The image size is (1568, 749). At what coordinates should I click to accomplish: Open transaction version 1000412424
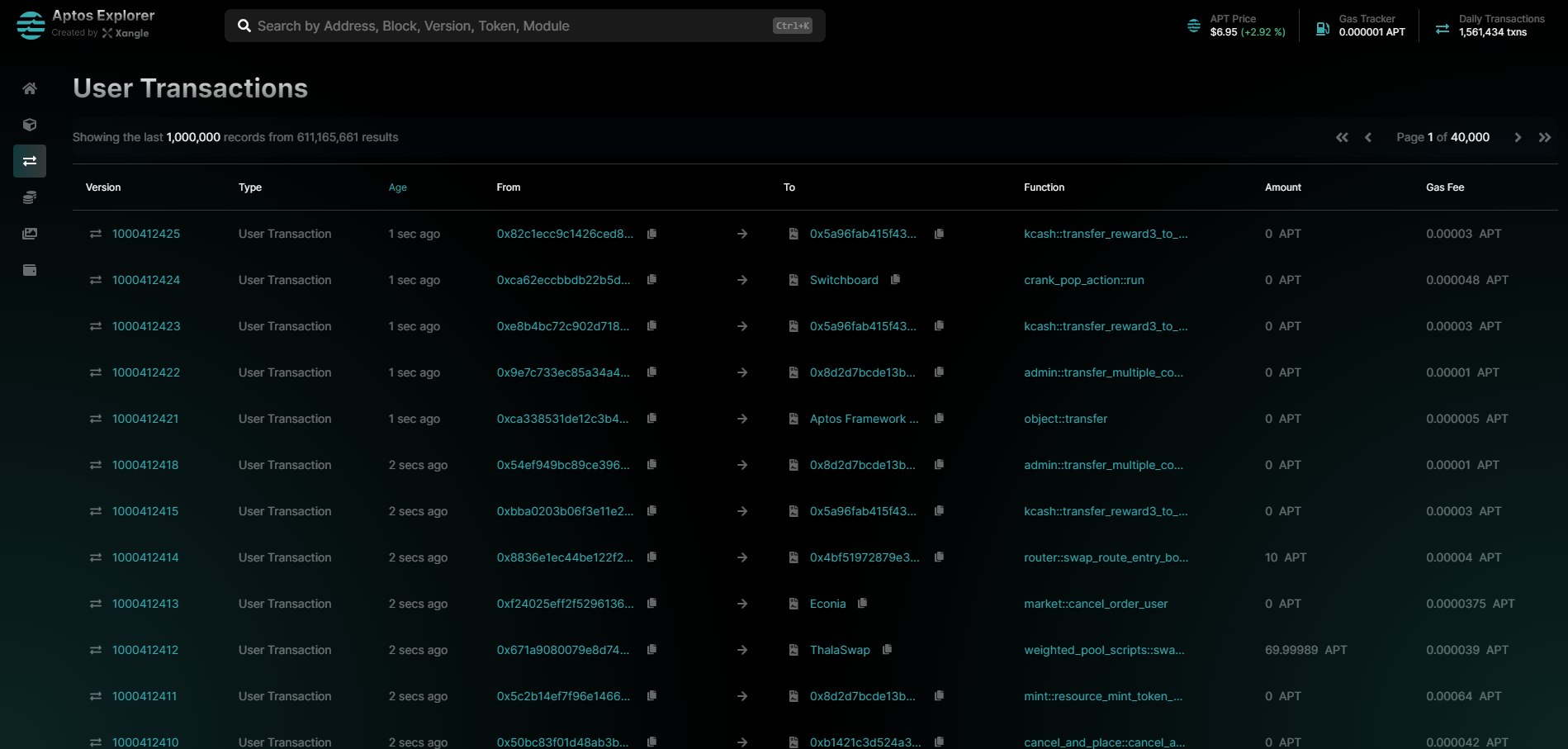(146, 280)
